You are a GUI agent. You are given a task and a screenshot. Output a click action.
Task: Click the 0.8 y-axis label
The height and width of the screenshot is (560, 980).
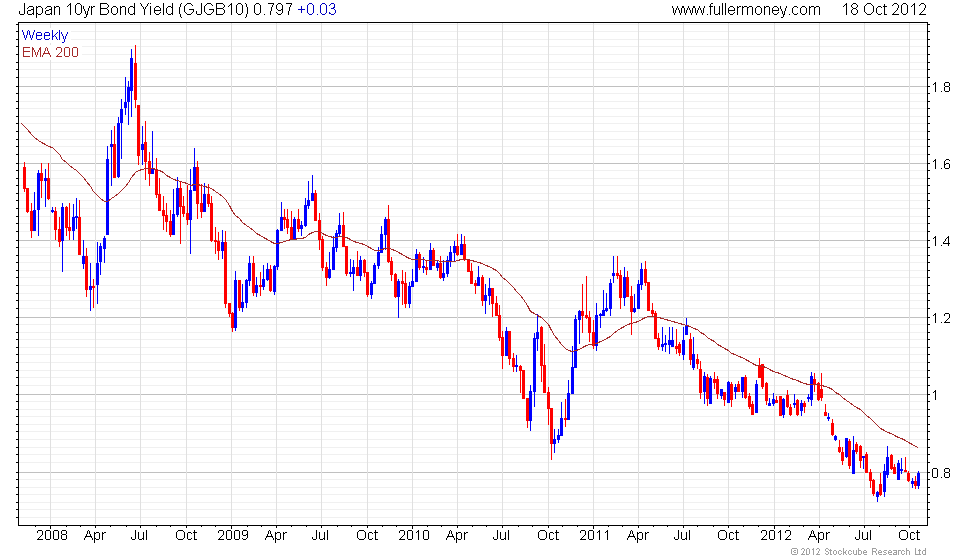(941, 473)
